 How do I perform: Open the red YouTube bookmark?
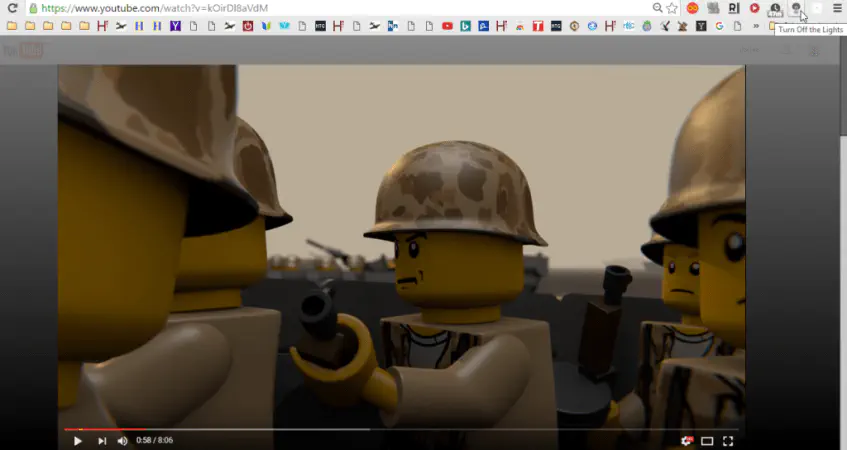pos(447,26)
